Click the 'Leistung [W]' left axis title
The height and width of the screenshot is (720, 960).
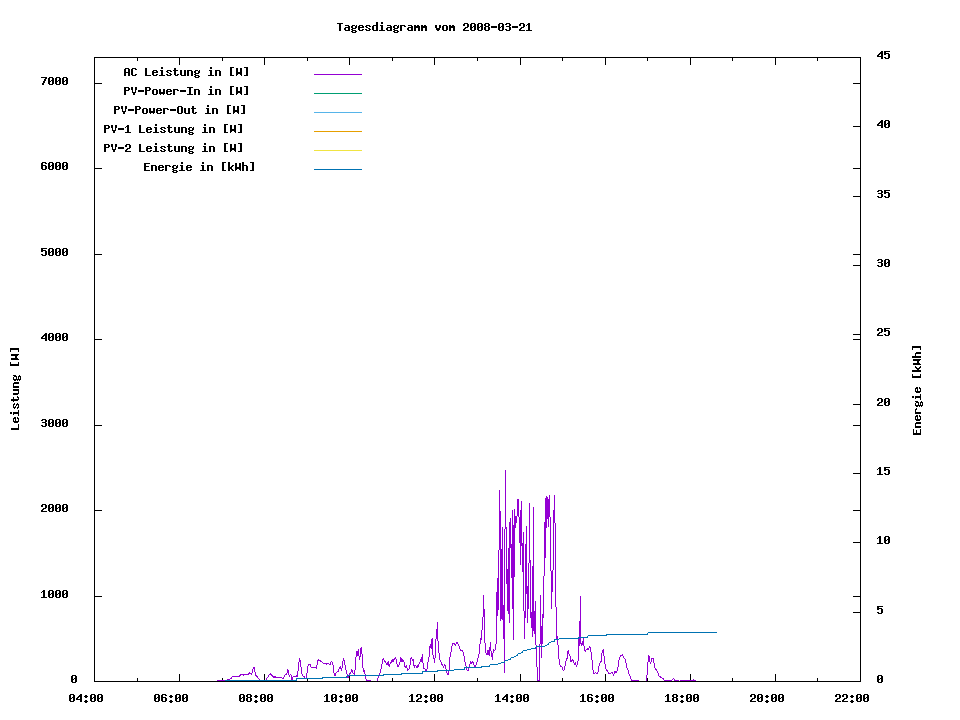[x=15, y=389]
